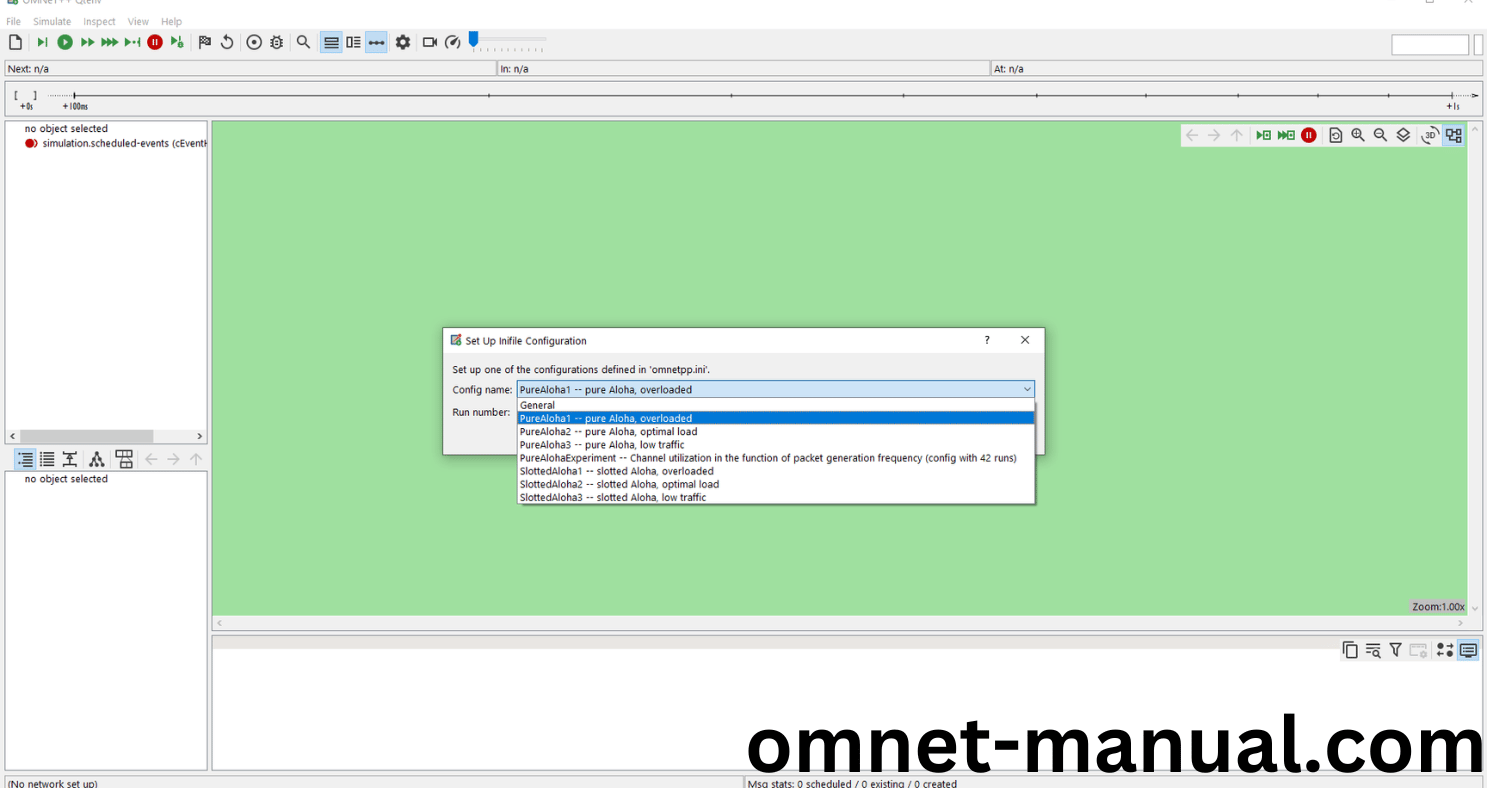Click the log panel filter funnel icon
This screenshot has width=1487, height=788.
click(1395, 650)
